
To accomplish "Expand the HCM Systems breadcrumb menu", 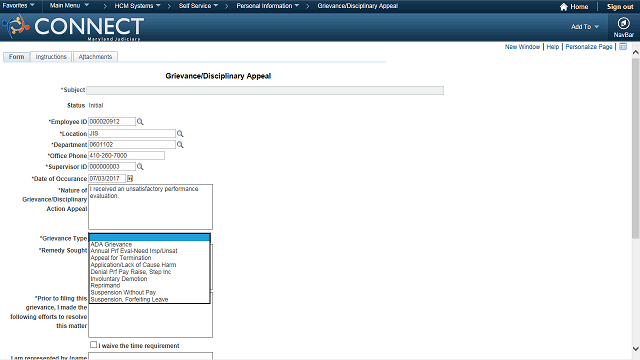I will pyautogui.click(x=137, y=6).
